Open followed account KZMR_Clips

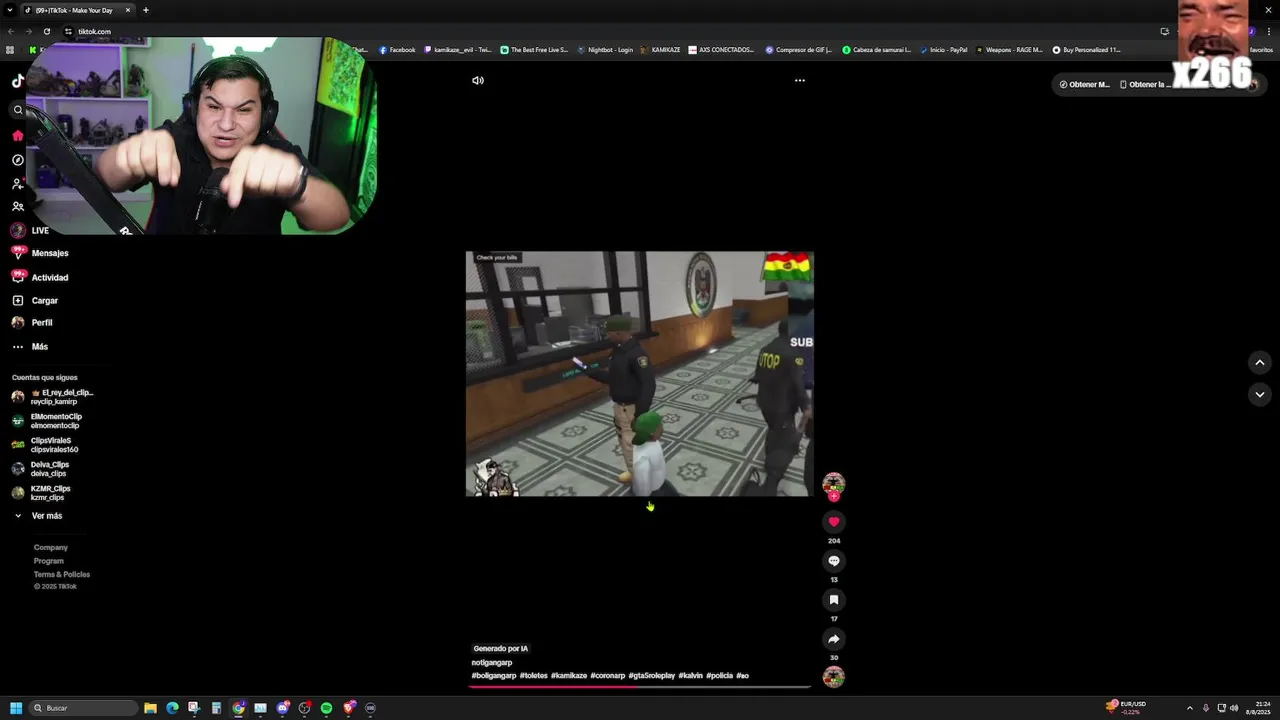[x=41, y=493]
